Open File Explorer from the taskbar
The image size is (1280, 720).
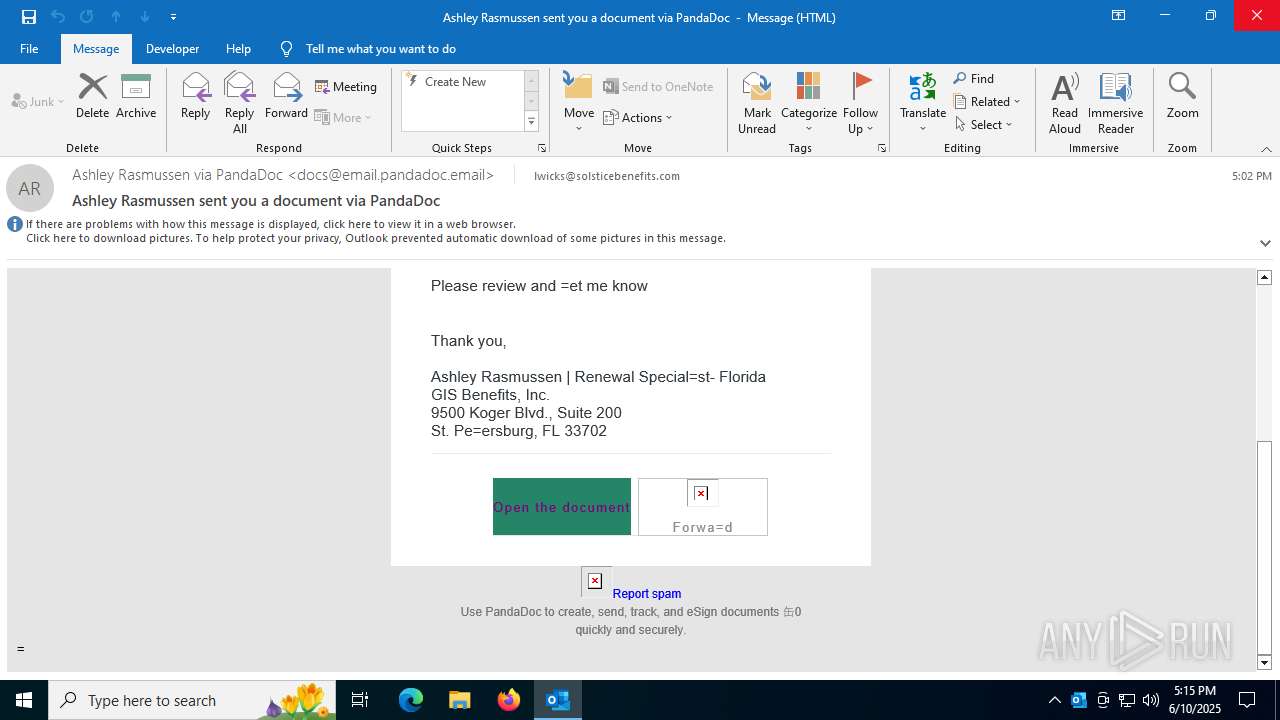click(459, 700)
